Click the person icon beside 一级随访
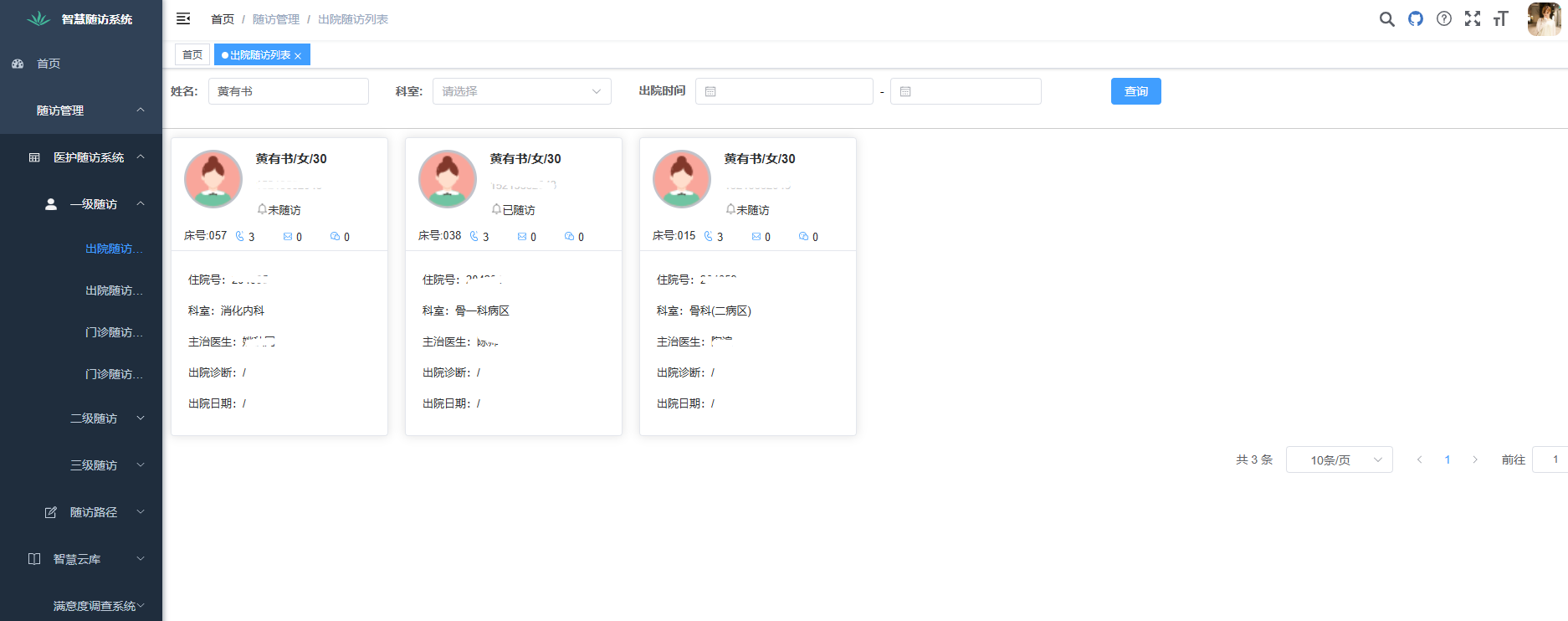The width and height of the screenshot is (1568, 621). pyautogui.click(x=51, y=204)
